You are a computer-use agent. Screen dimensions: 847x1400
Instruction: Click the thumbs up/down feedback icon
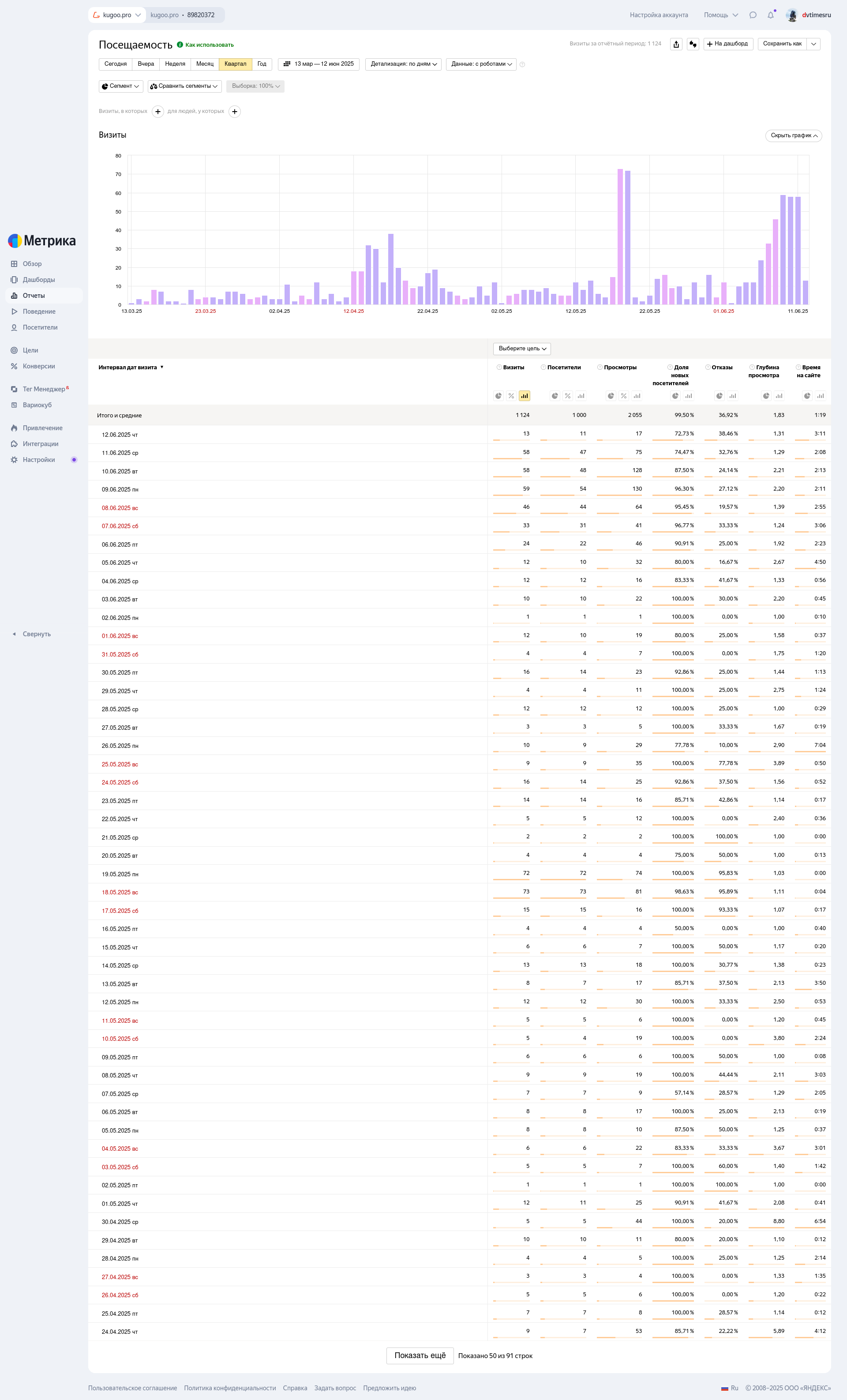pos(693,44)
